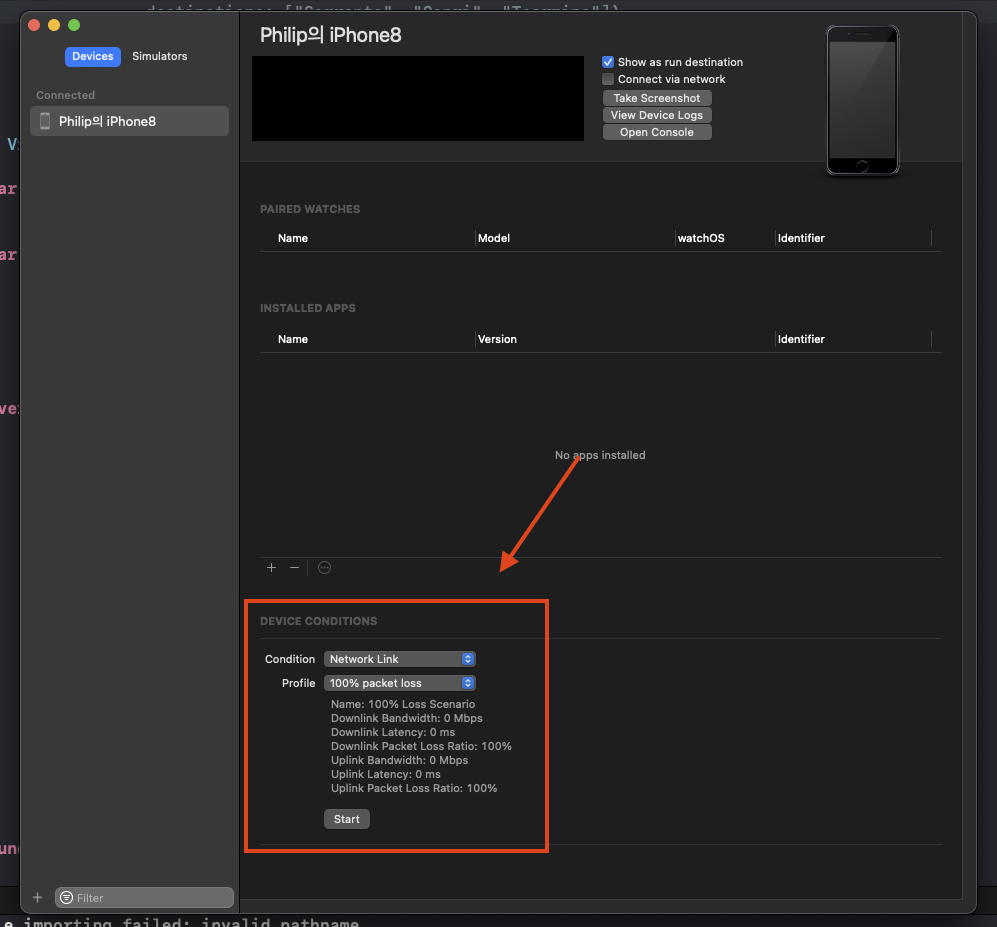Click the iPhone icon in sidebar row

point(45,121)
